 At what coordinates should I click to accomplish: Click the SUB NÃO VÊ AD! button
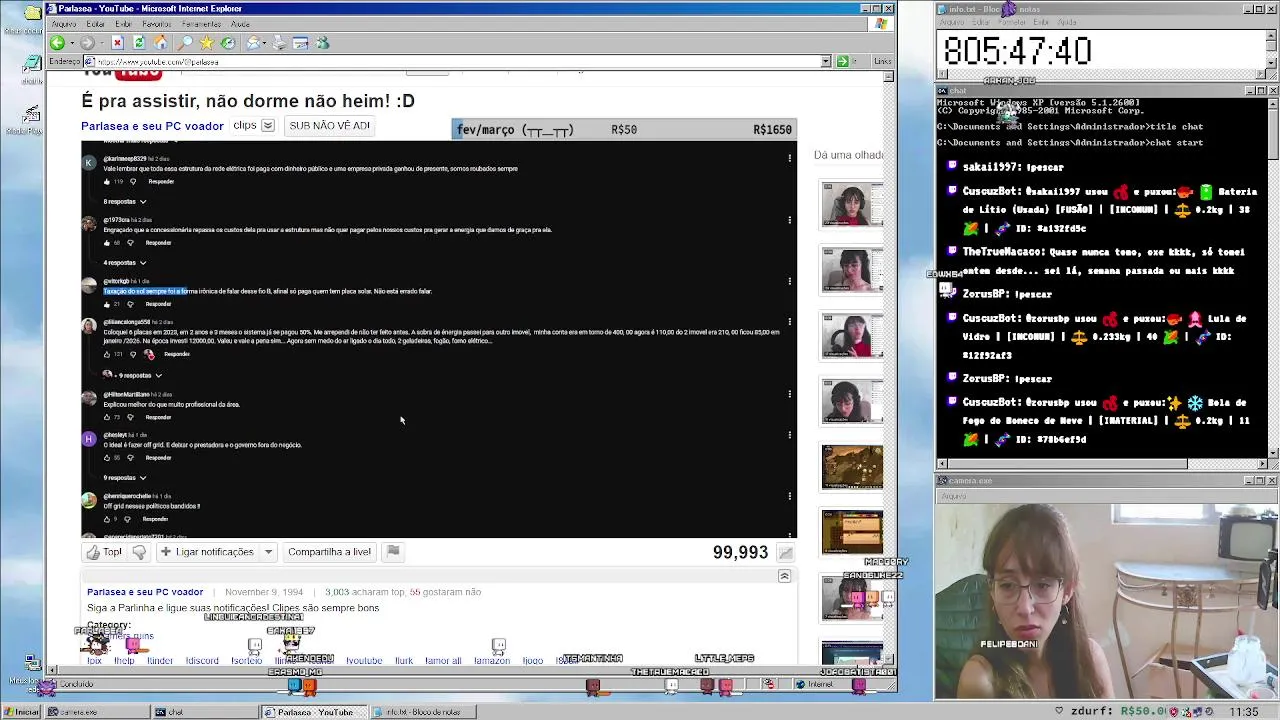tap(329, 126)
